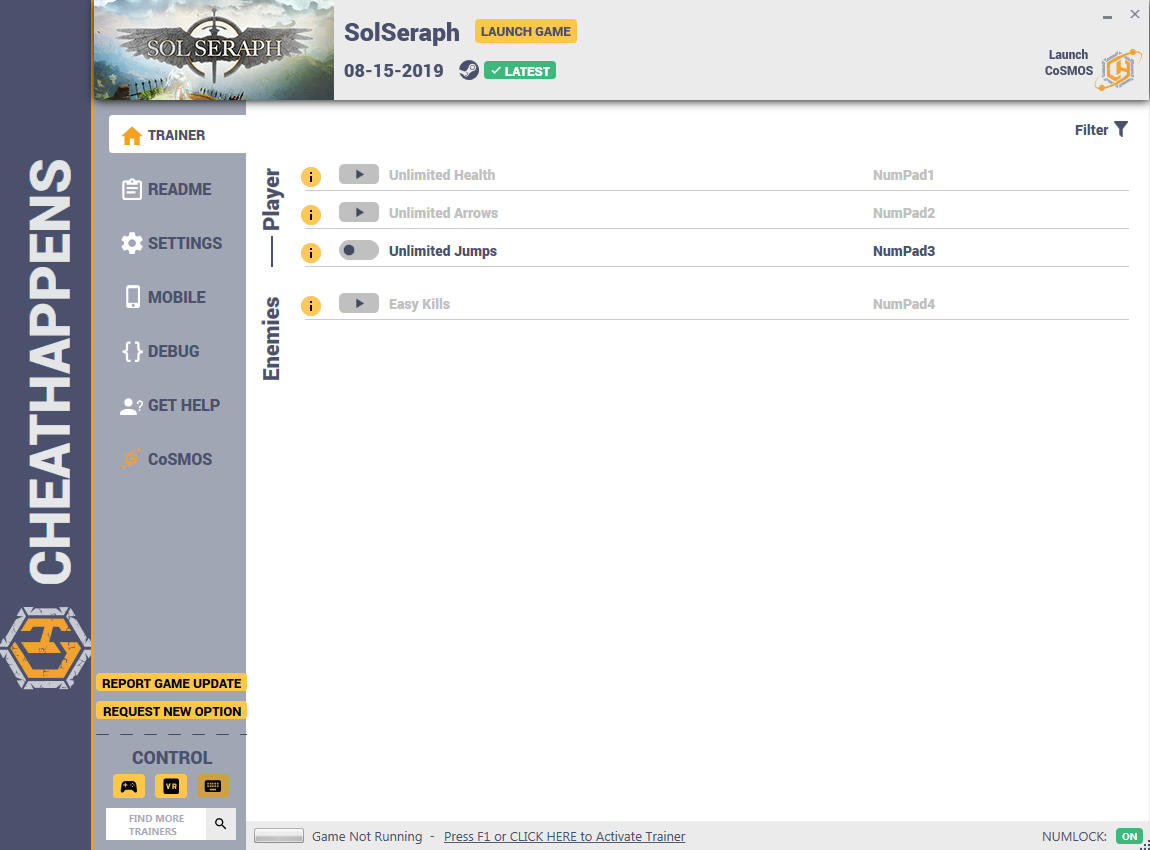
Task: Click info icon for Unlimited Jumps
Action: click(x=311, y=253)
